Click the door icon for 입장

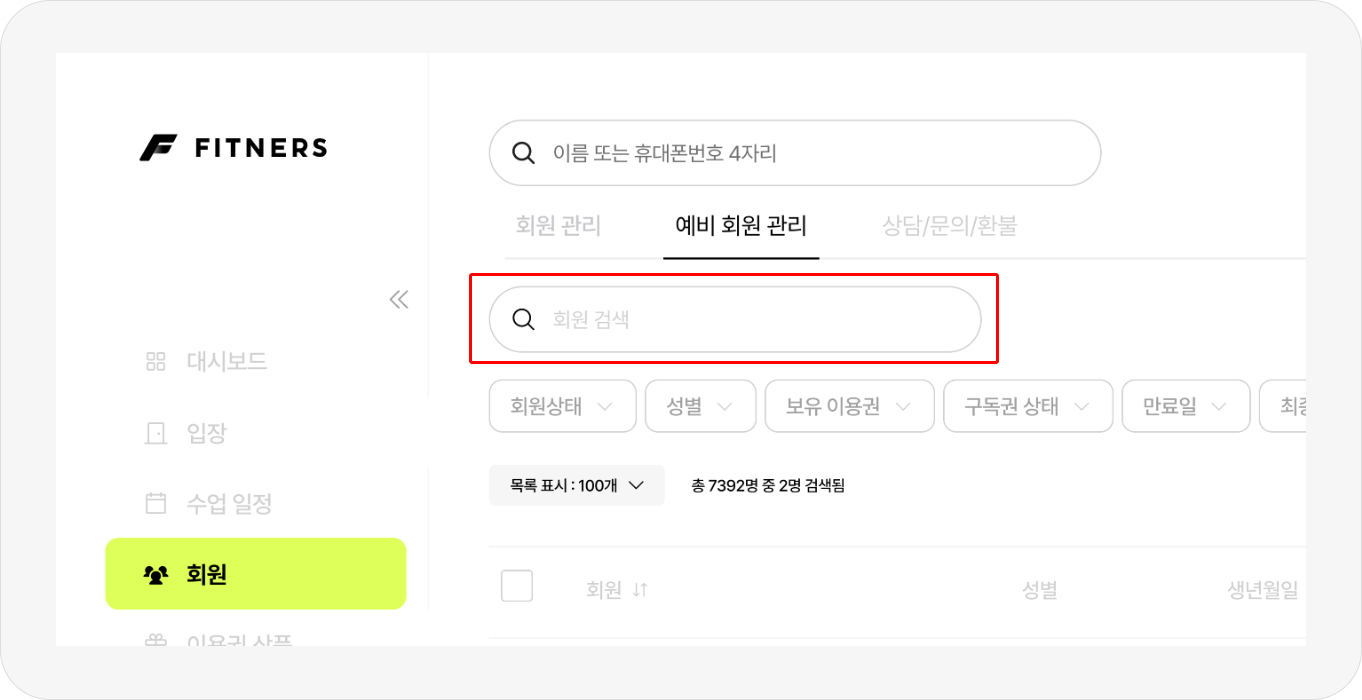click(156, 433)
